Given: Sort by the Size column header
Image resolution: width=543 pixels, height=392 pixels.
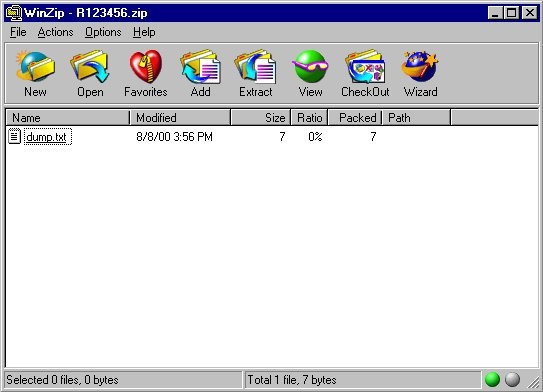Looking at the screenshot, I should tap(261, 118).
